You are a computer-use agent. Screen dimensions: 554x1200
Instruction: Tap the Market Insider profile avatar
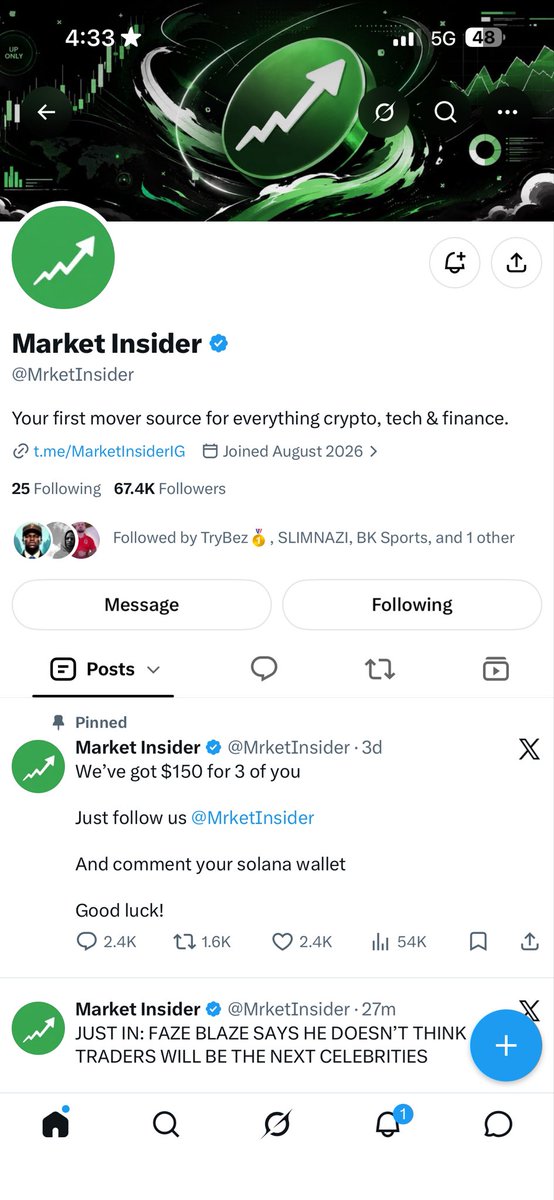[x=63, y=257]
